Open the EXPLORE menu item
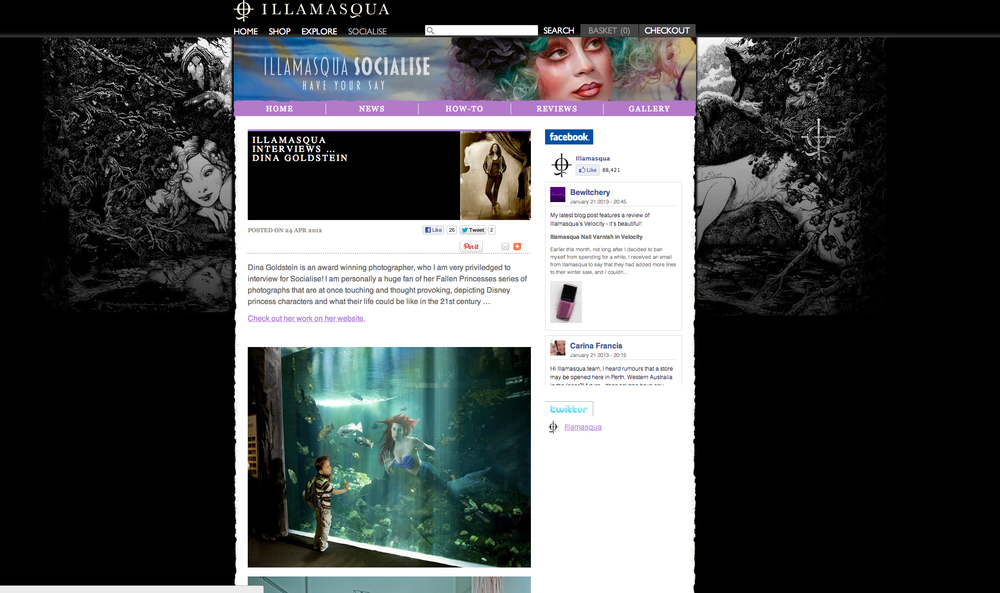Image resolution: width=1000 pixels, height=593 pixels. pyautogui.click(x=319, y=31)
